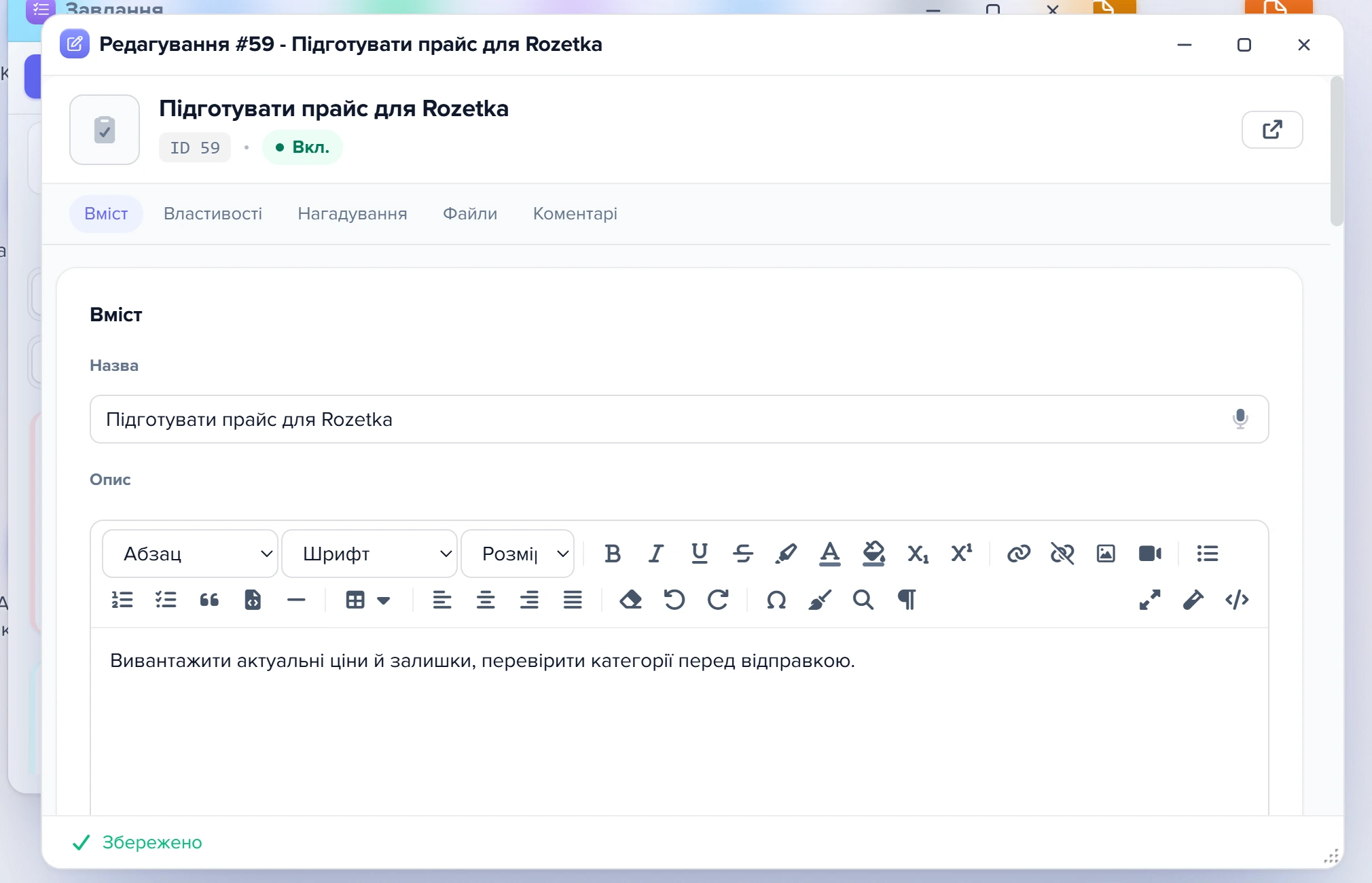Insert a horizontal line

[x=296, y=600]
